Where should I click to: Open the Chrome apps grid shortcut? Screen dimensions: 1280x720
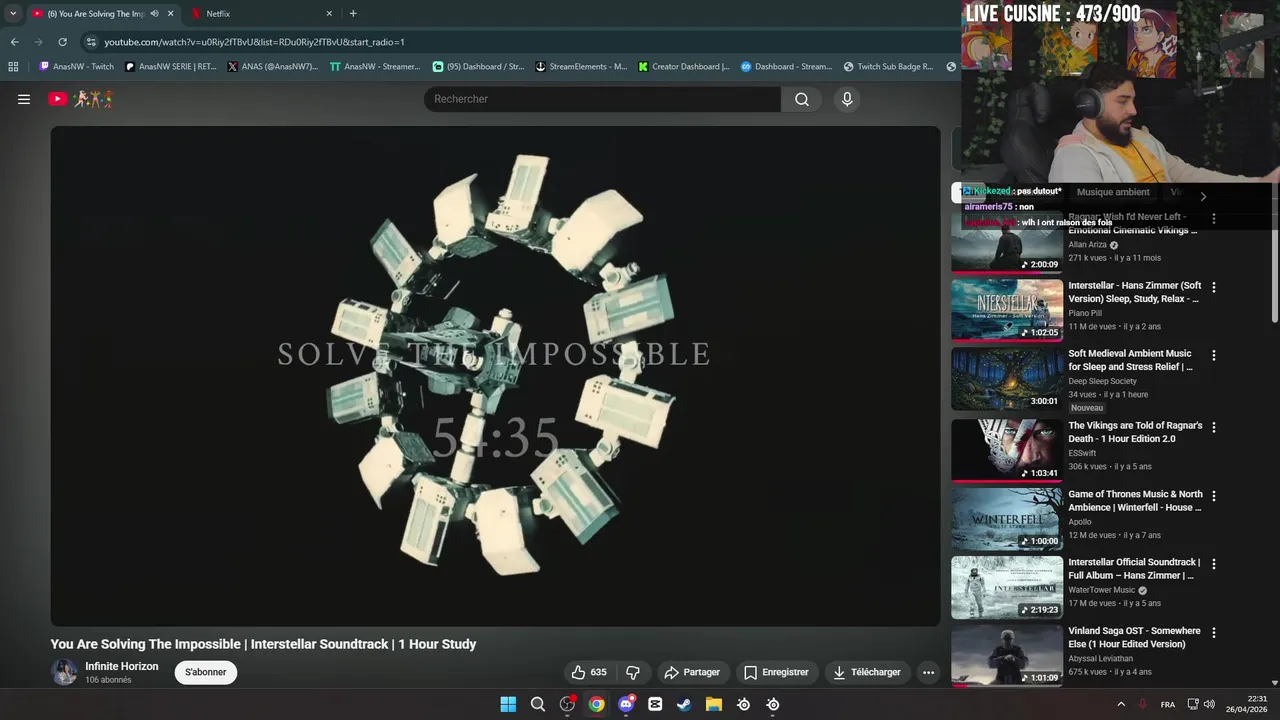pyautogui.click(x=13, y=67)
